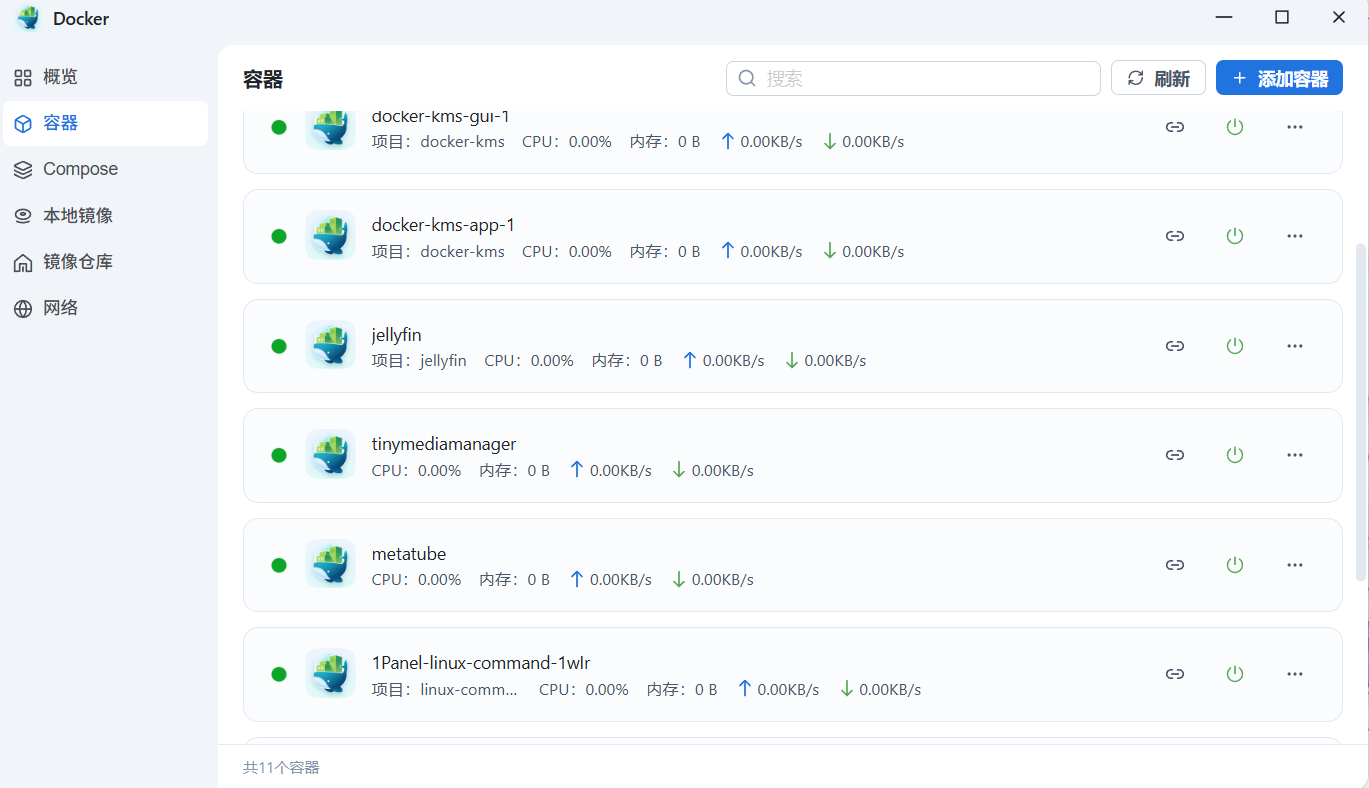Close the Docker window
The image size is (1369, 788).
[x=1339, y=17]
